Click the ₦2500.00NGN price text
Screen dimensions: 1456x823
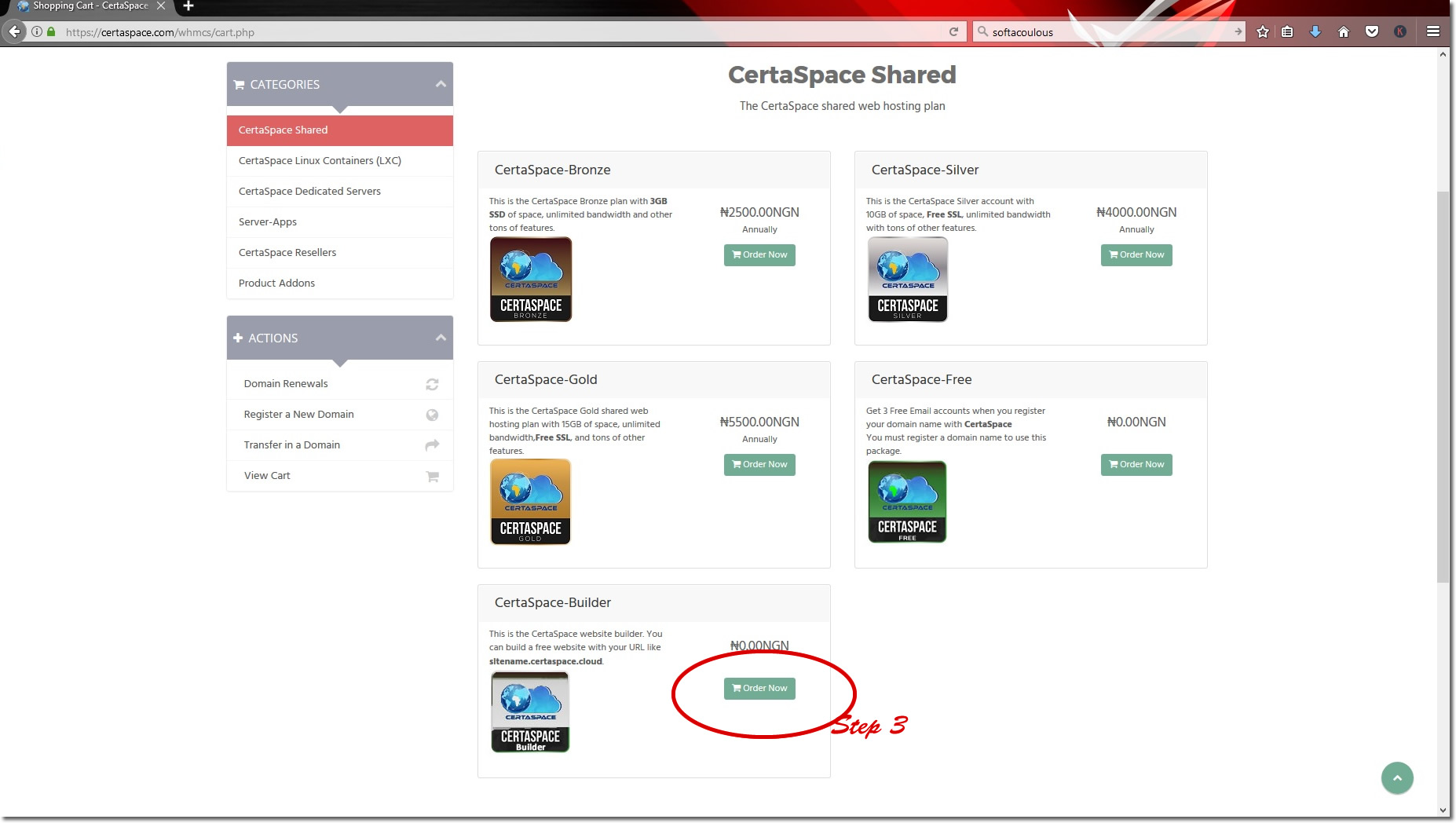(x=759, y=212)
